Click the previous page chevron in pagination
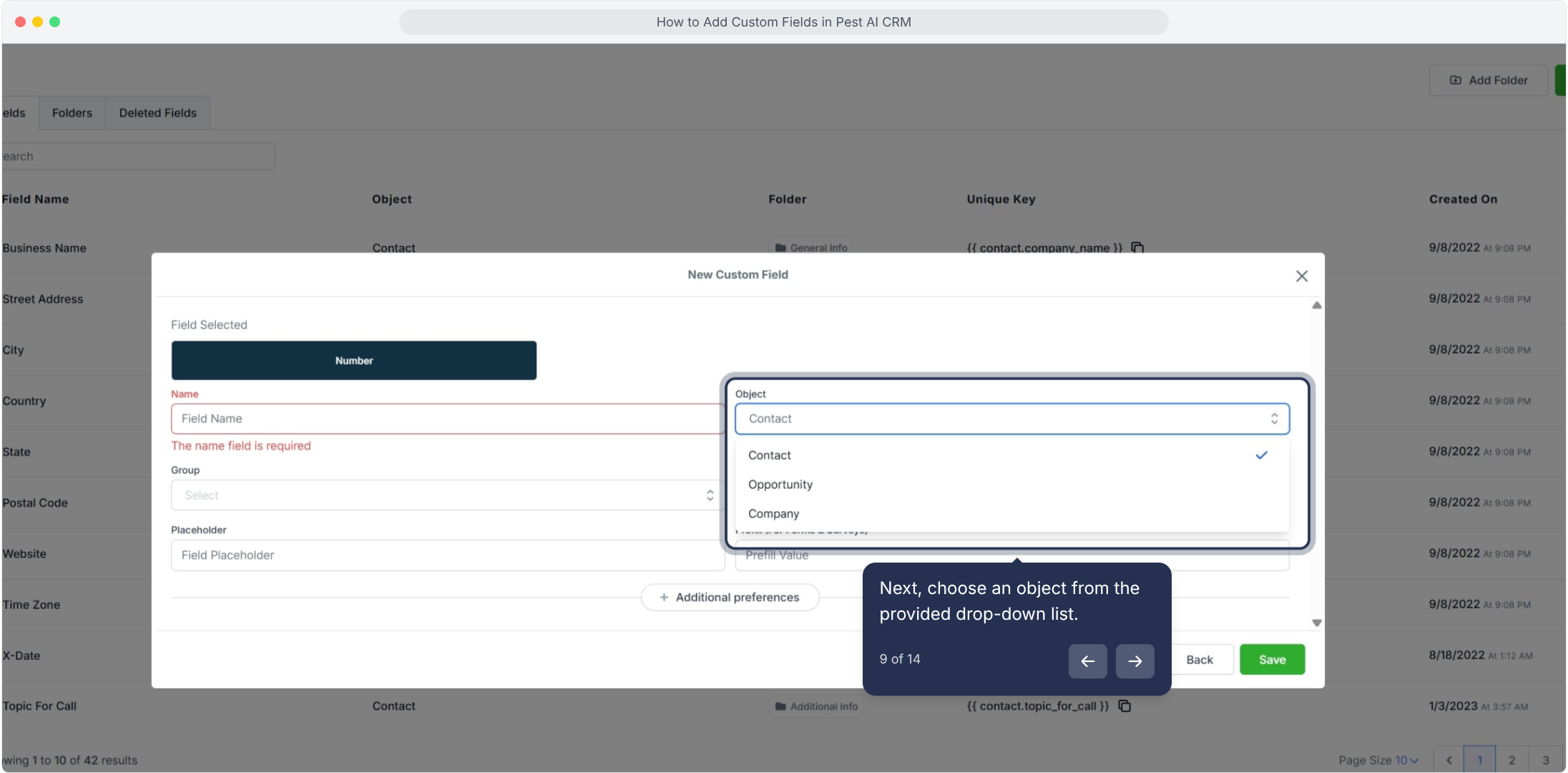Screen dimensions: 1568x773 (x=1449, y=760)
